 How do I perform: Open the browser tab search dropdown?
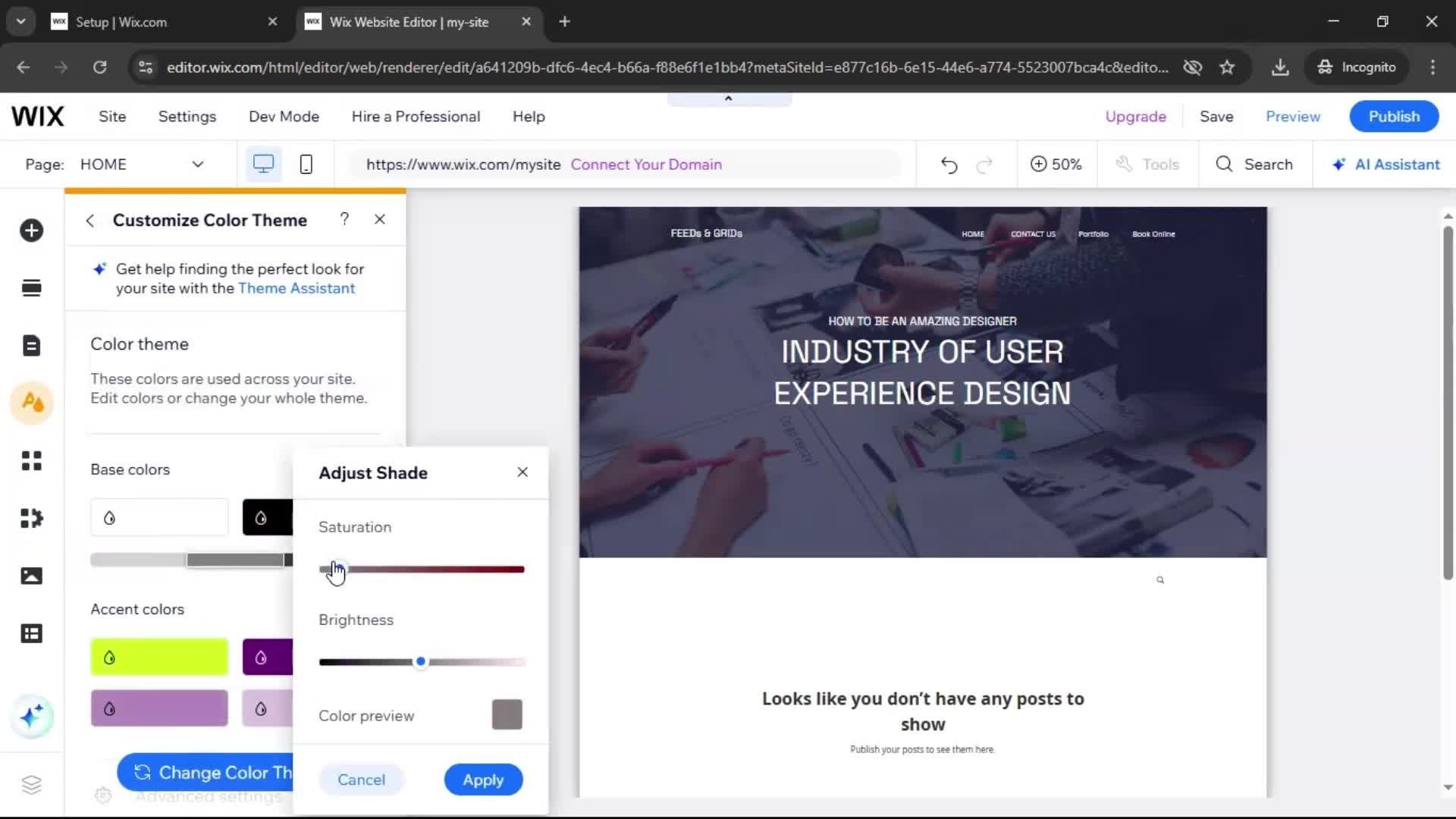(20, 22)
